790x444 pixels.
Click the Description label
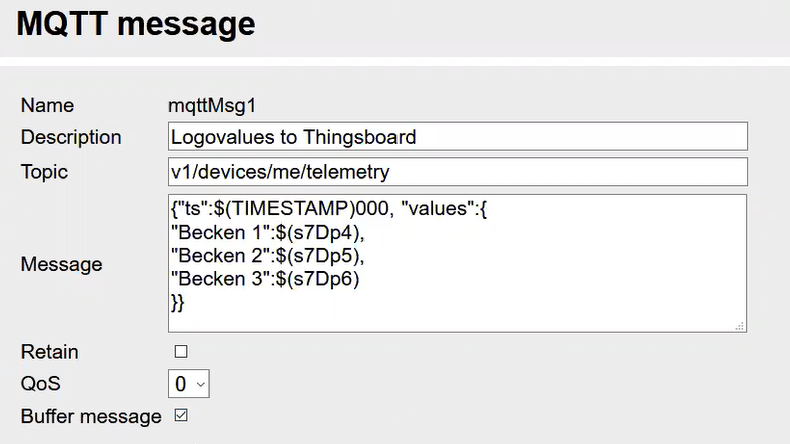(71, 137)
